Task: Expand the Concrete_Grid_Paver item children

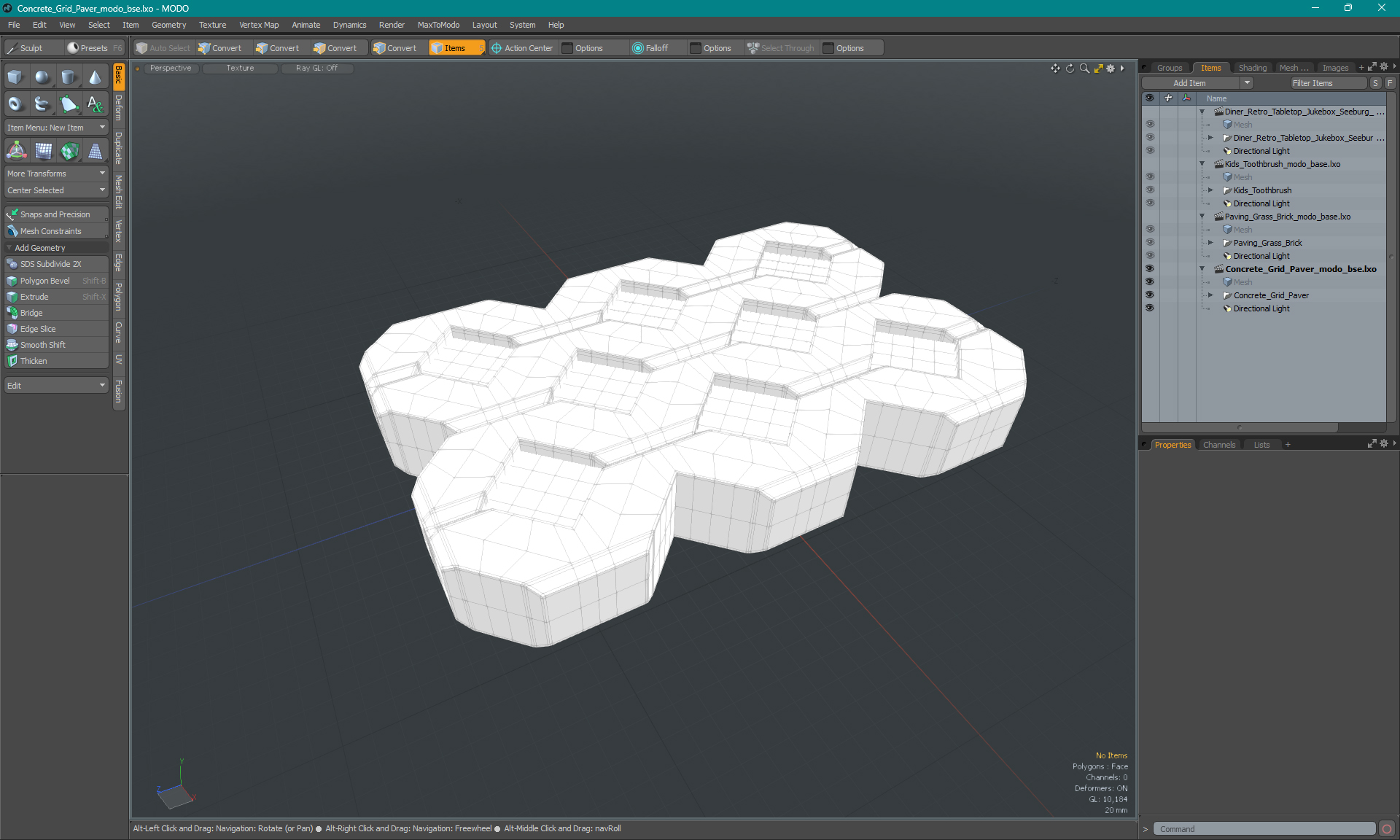Action: 1211,295
